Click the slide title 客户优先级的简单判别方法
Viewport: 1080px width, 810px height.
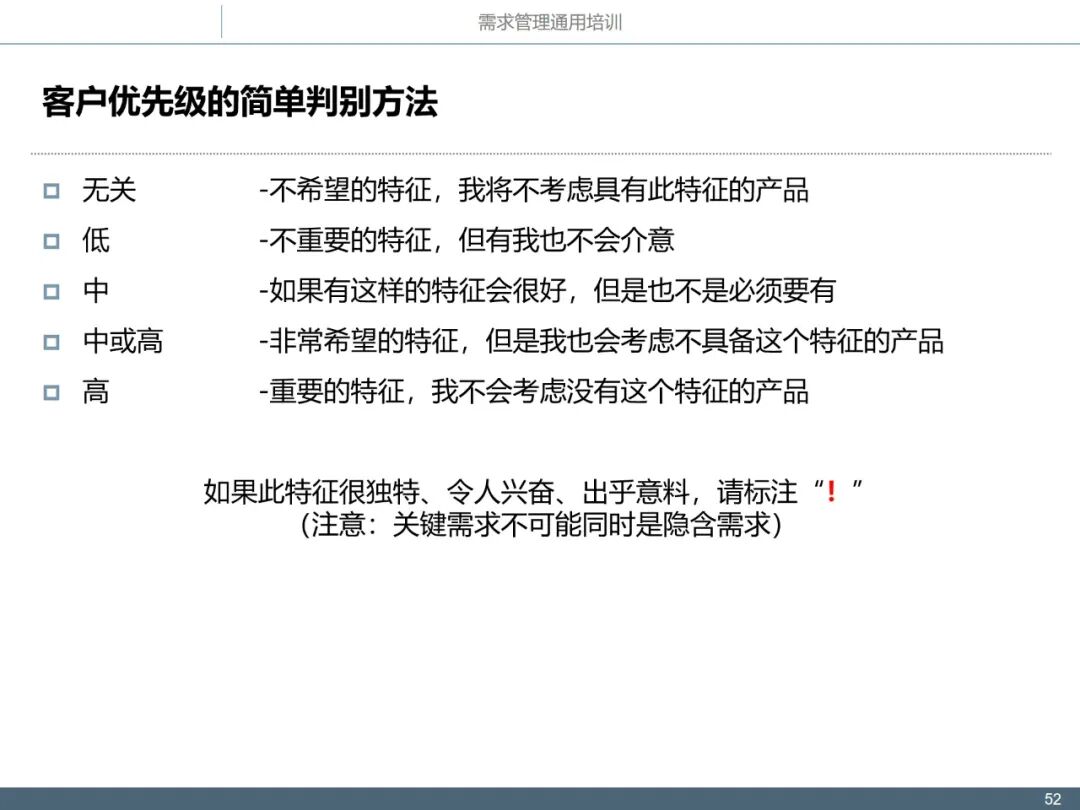pyautogui.click(x=243, y=100)
